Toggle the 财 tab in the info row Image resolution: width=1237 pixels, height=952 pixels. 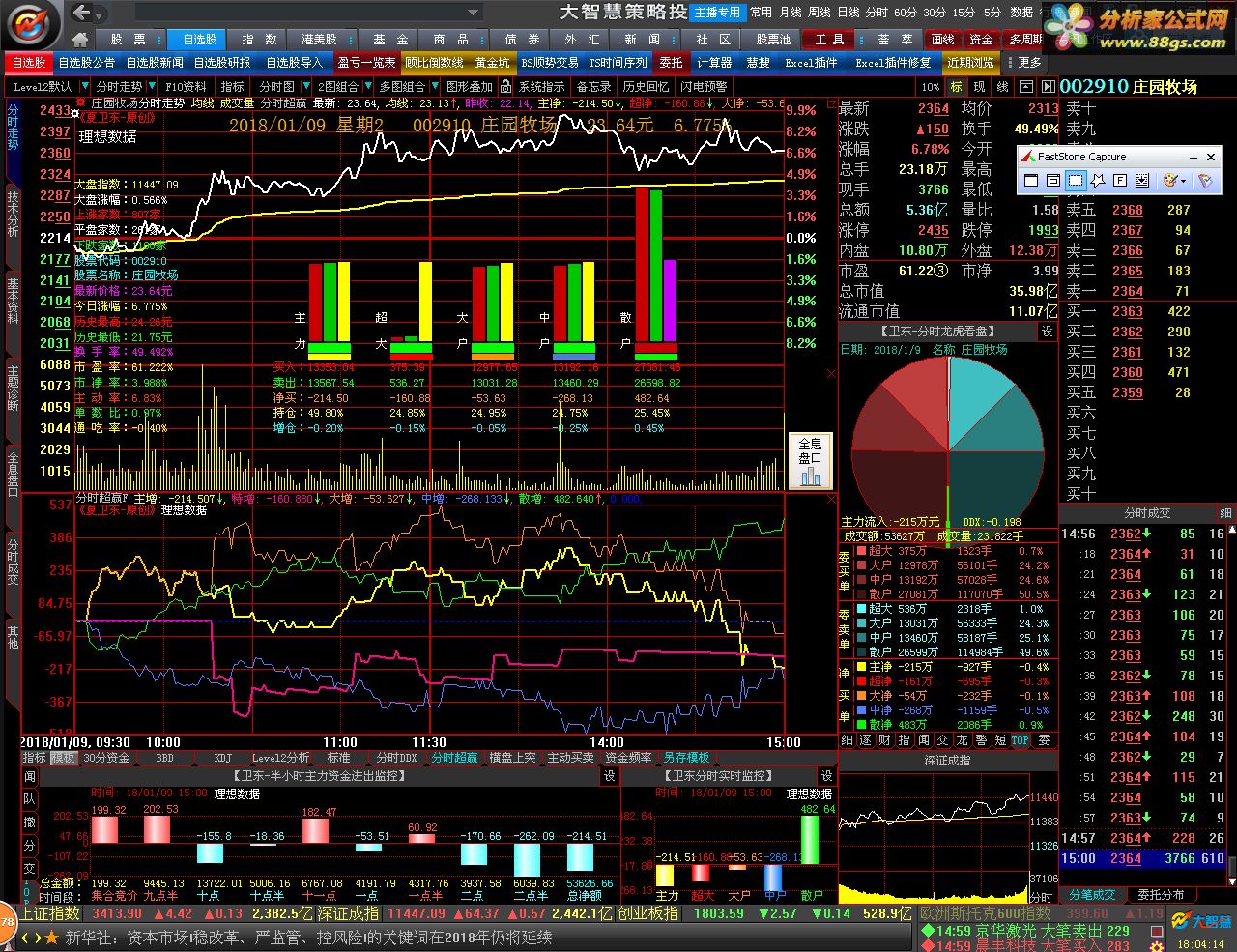pyautogui.click(x=884, y=740)
